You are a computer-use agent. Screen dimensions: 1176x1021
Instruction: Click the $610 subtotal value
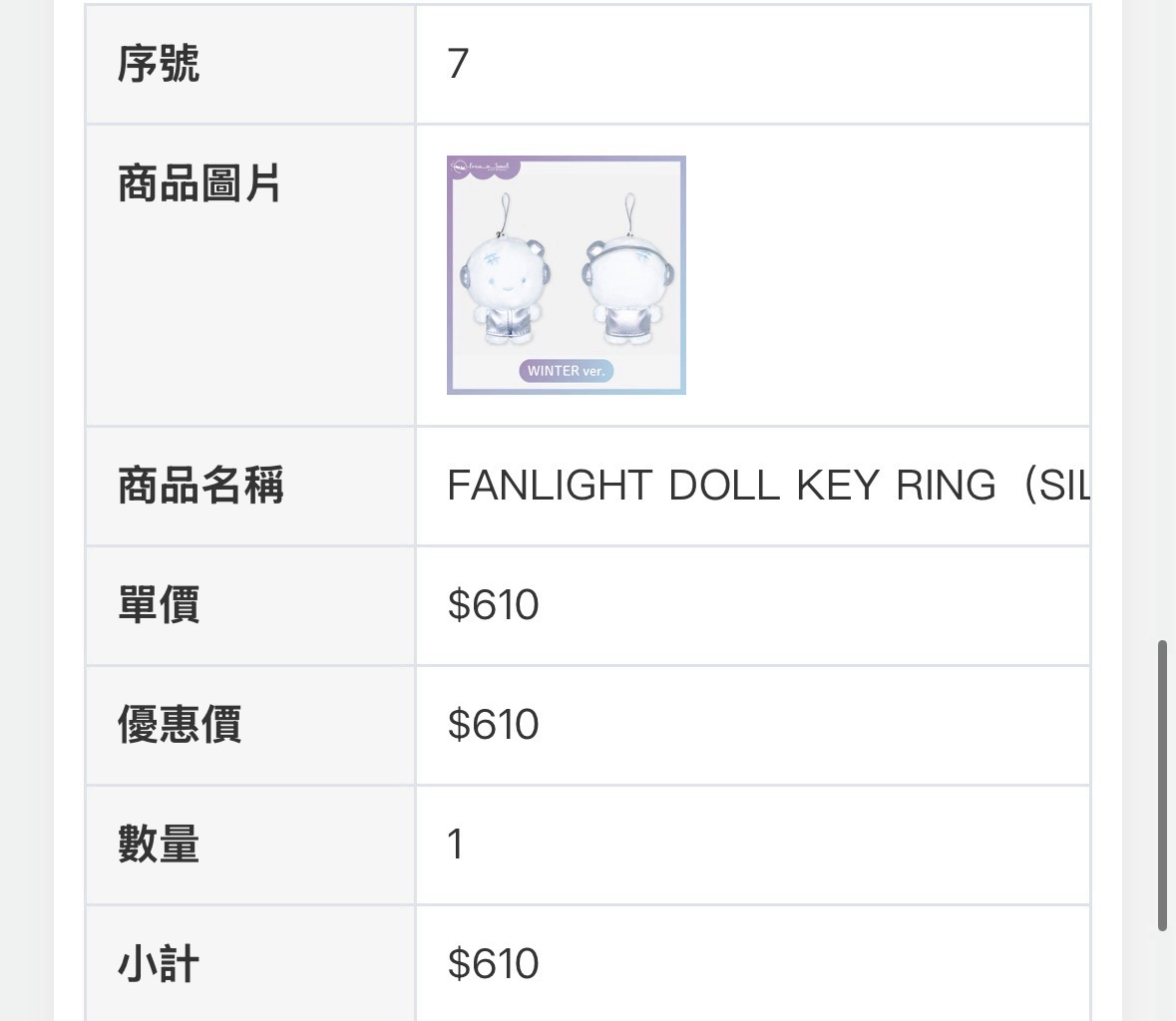click(x=493, y=964)
